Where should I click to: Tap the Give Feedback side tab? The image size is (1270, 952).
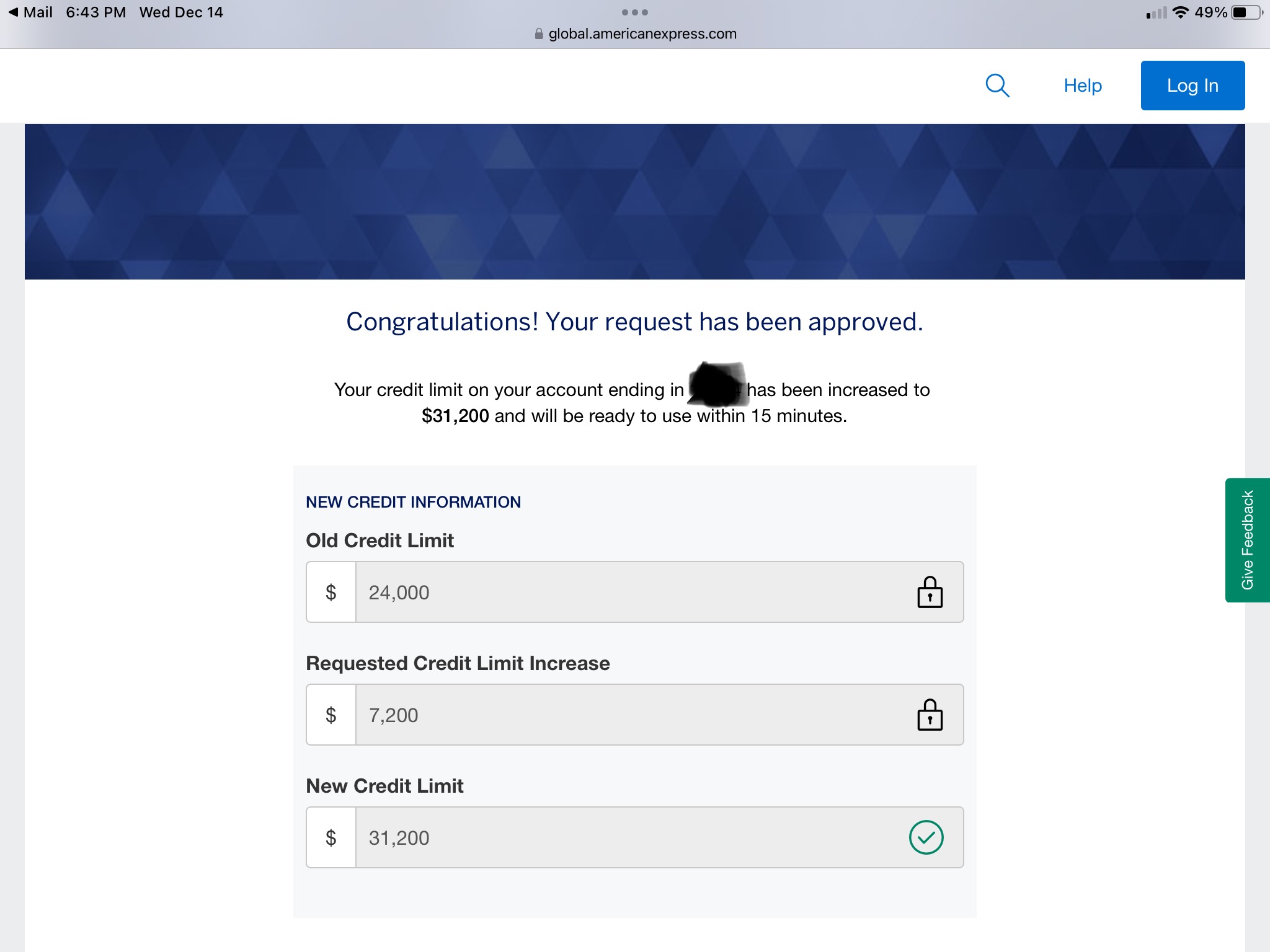point(1247,540)
